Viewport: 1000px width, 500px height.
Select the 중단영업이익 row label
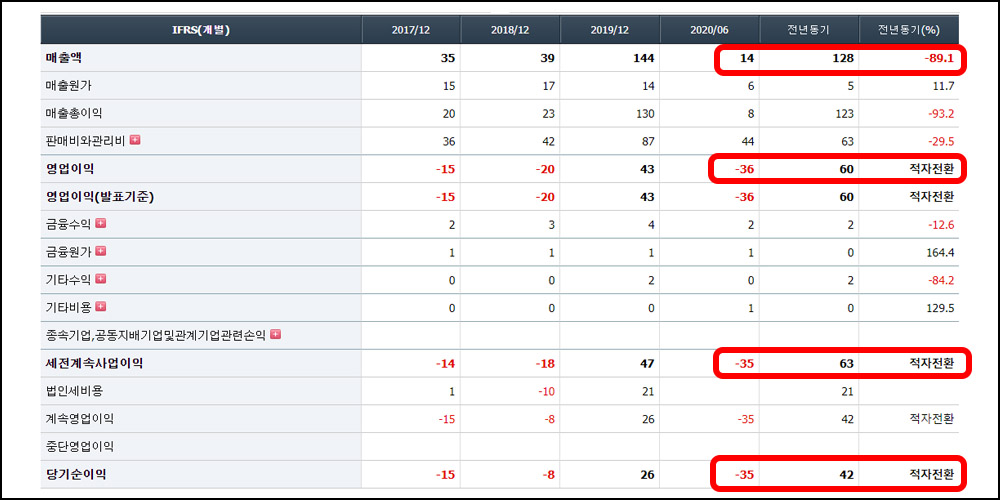80,447
